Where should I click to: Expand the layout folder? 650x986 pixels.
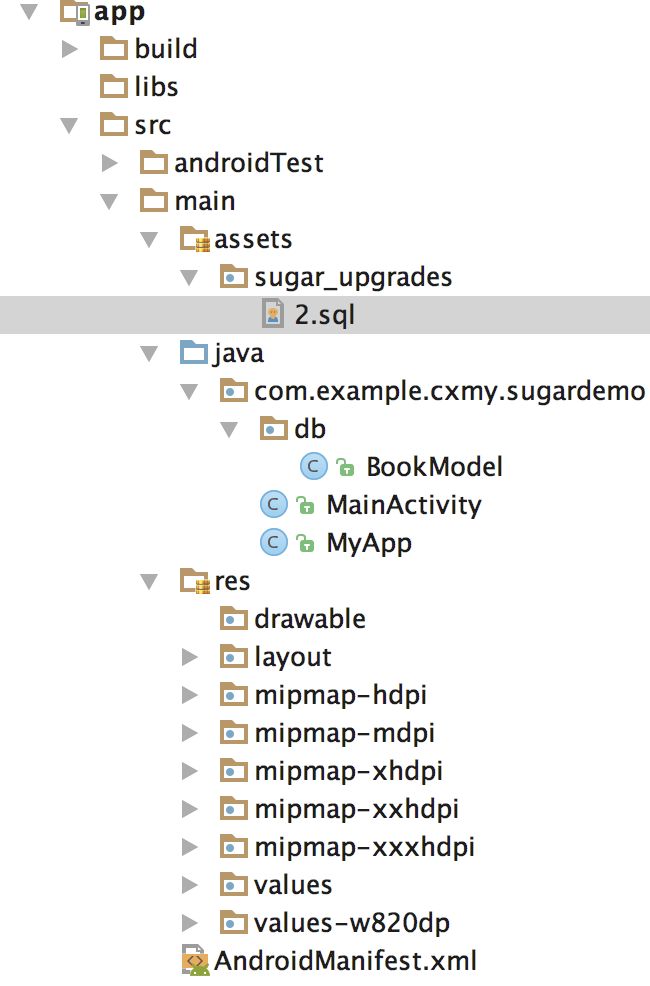(x=190, y=657)
